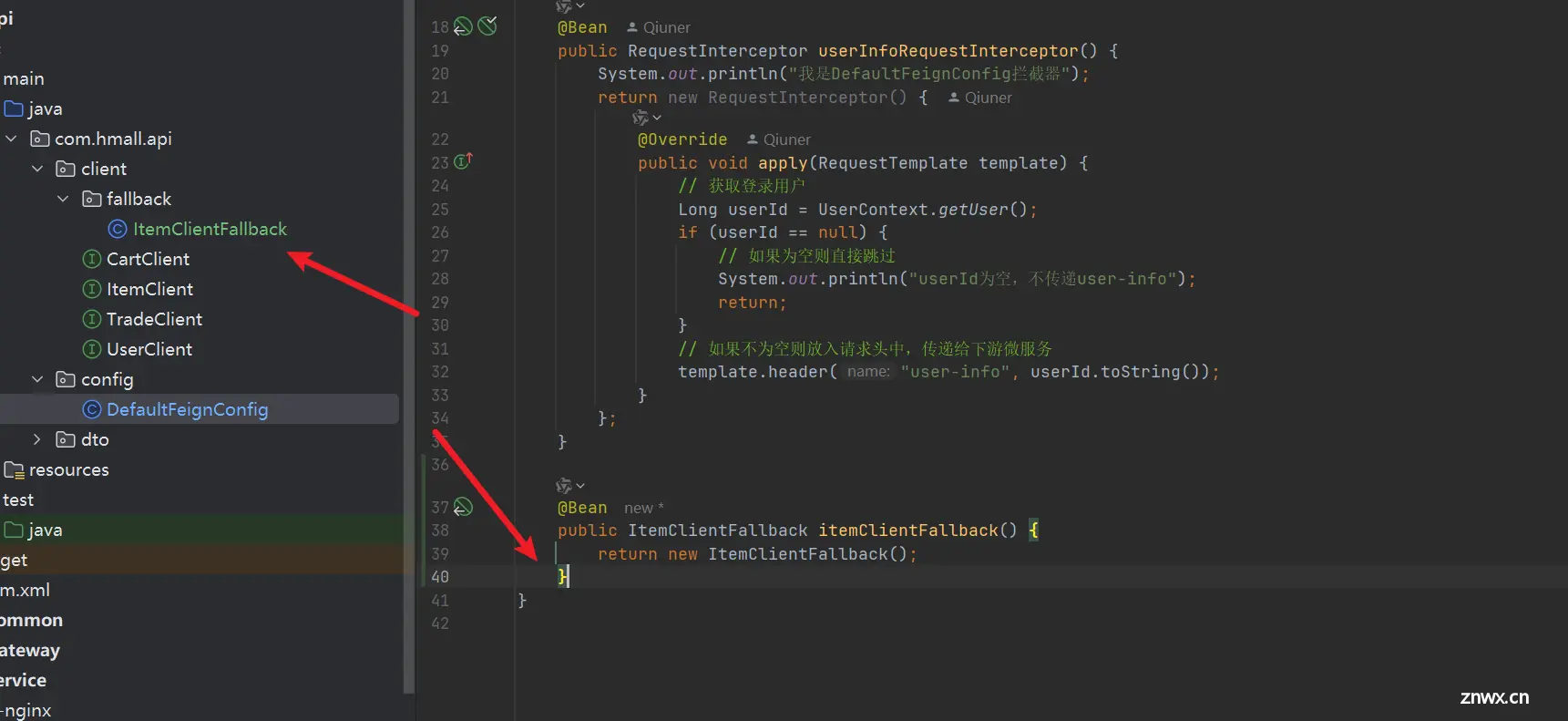Click the java source folder icon under main
This screenshot has height=721, width=1568.
pyautogui.click(x=14, y=108)
